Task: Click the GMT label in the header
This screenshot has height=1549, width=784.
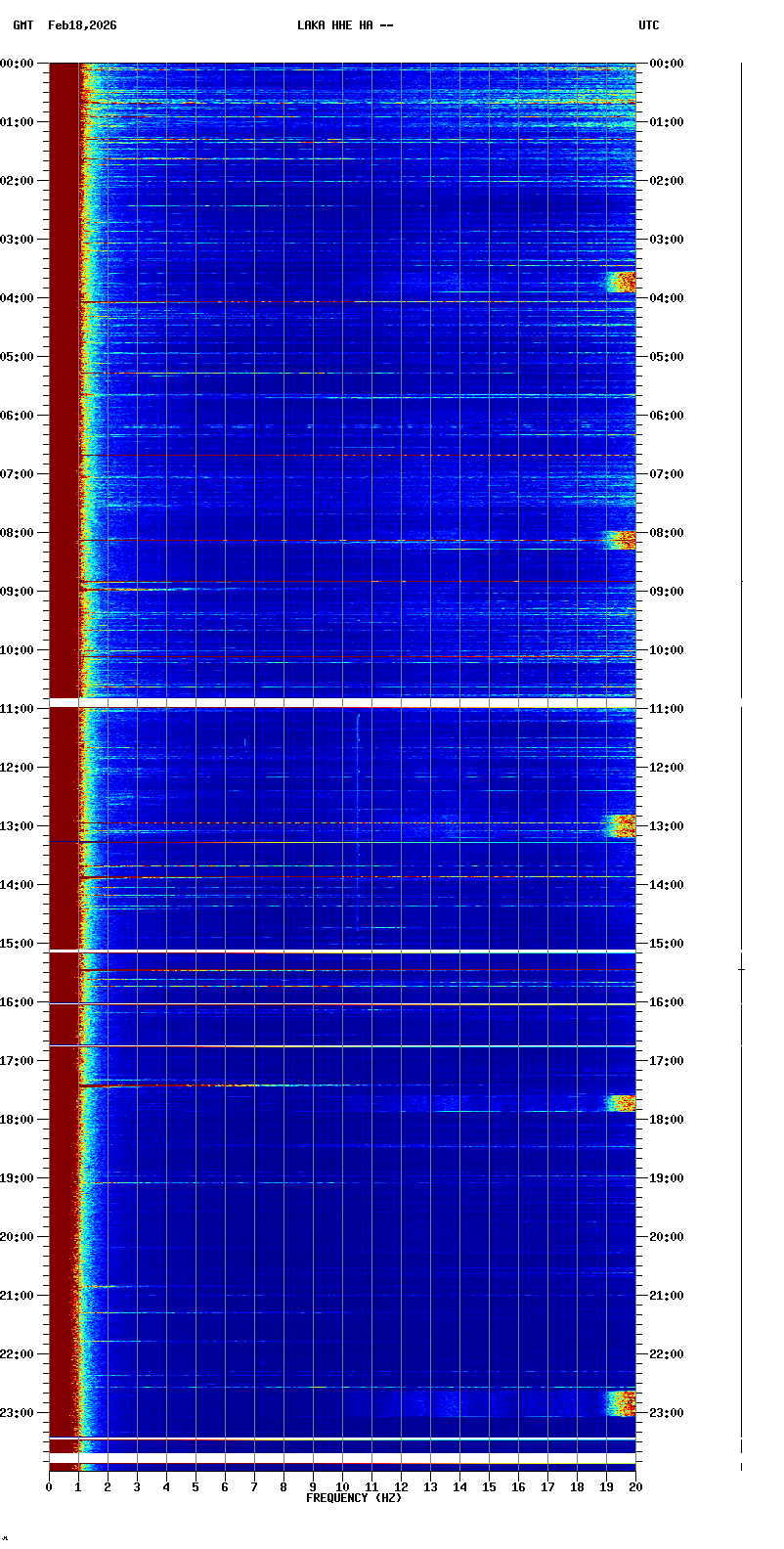Action: [x=23, y=25]
